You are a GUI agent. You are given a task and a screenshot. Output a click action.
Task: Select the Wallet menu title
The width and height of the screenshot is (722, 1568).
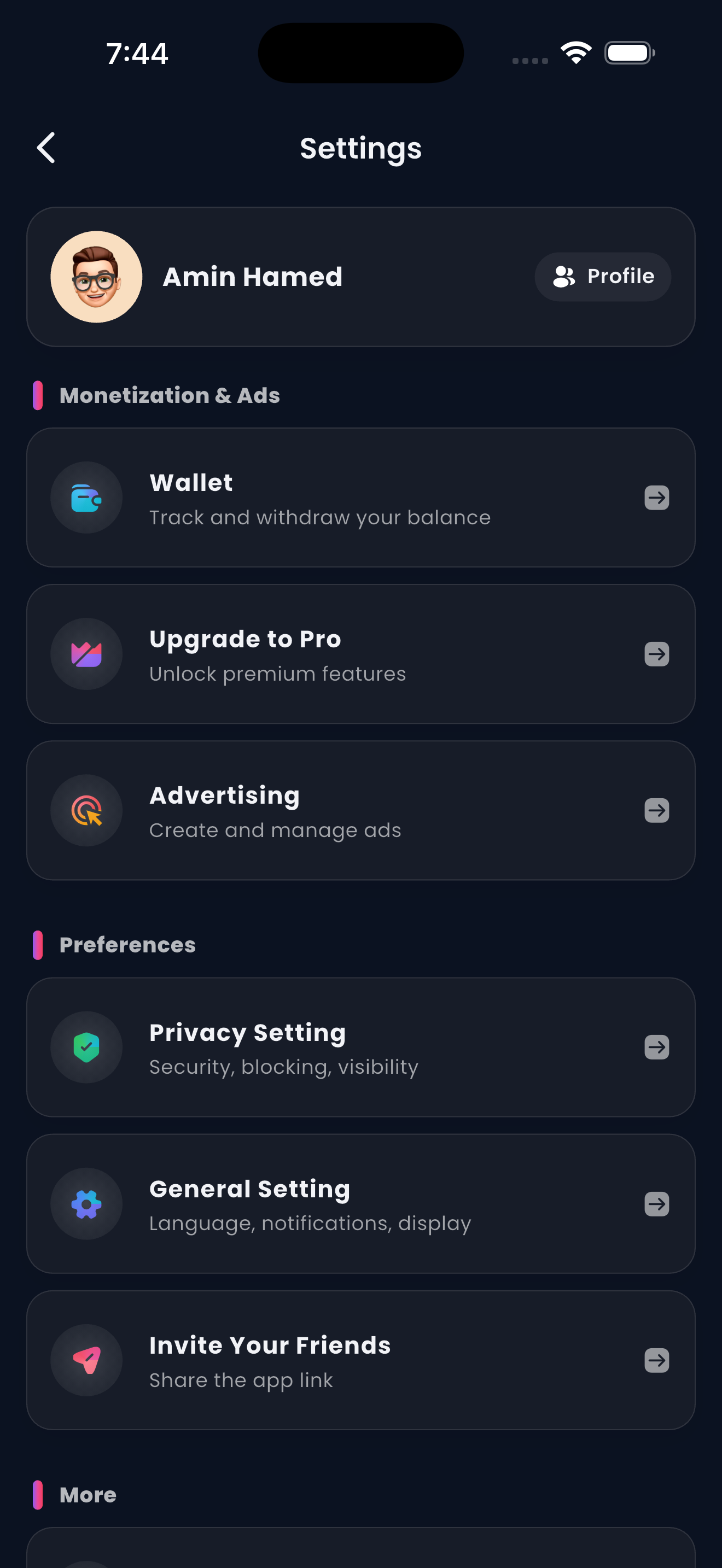point(191,483)
